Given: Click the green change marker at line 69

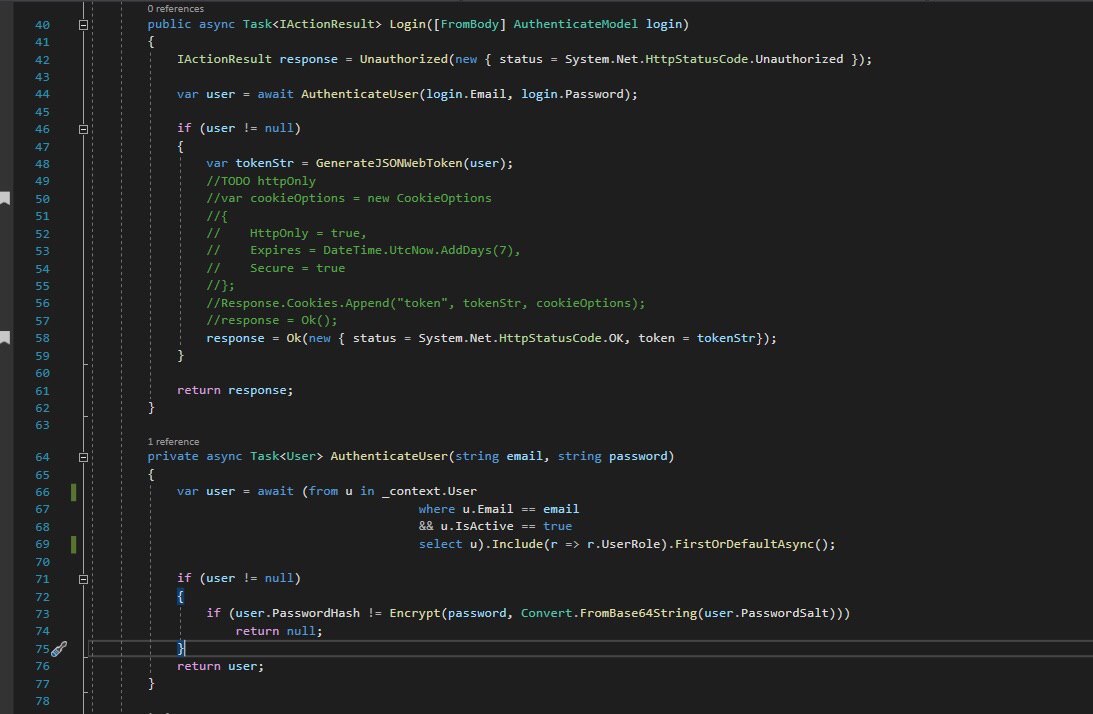Looking at the screenshot, I should pos(73,545).
